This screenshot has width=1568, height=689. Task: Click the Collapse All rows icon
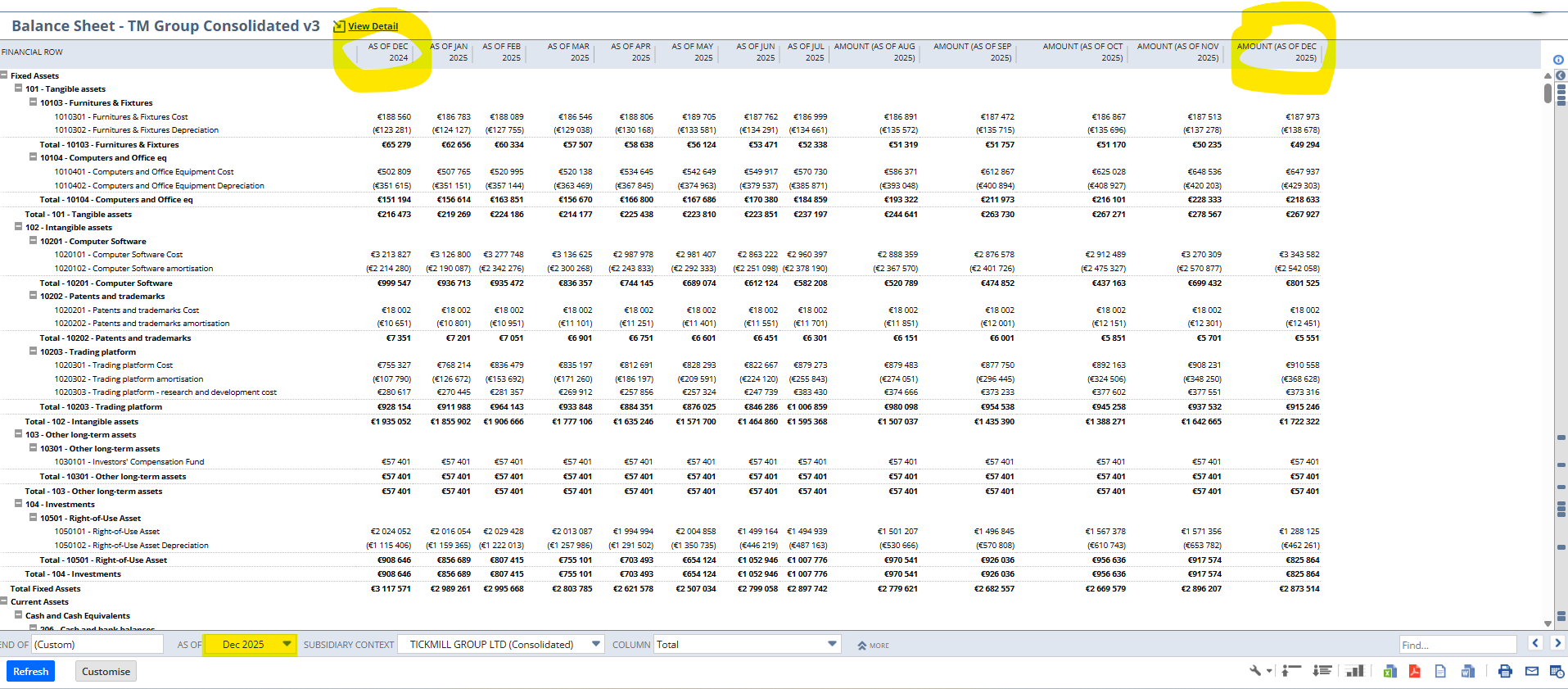click(1291, 671)
